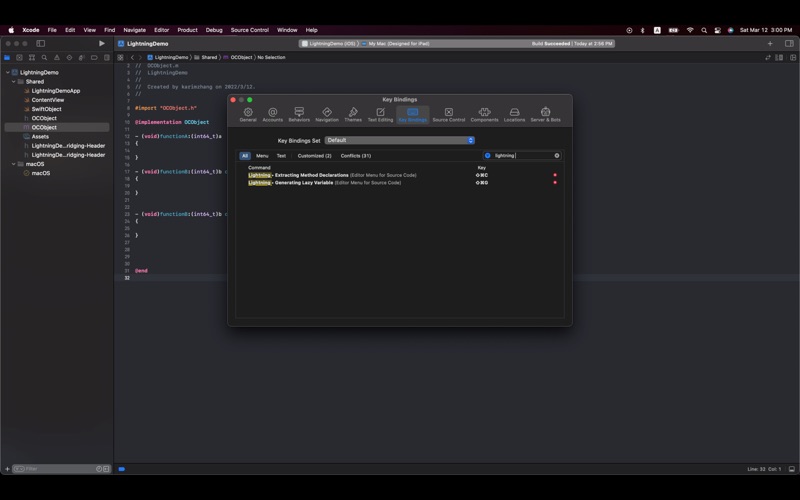Open the Key Bindings Set Default dropdown

tap(399, 140)
